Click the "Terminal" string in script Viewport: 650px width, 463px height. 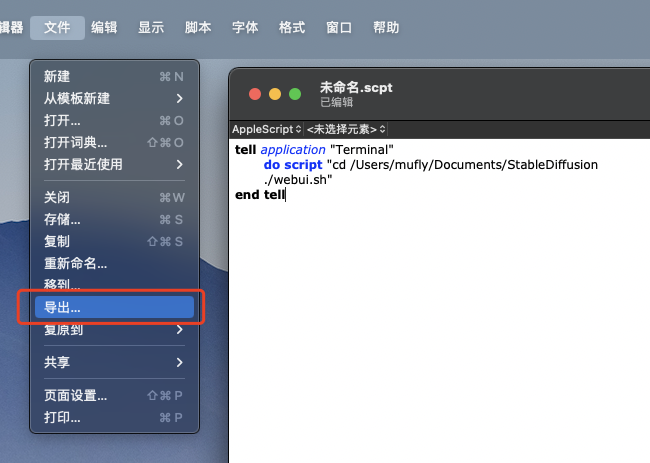click(x=362, y=150)
